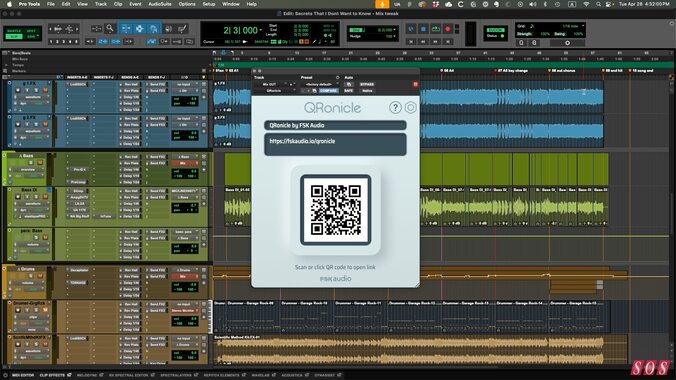Switch to Clip Effects tab at bottom

[x=55, y=375]
